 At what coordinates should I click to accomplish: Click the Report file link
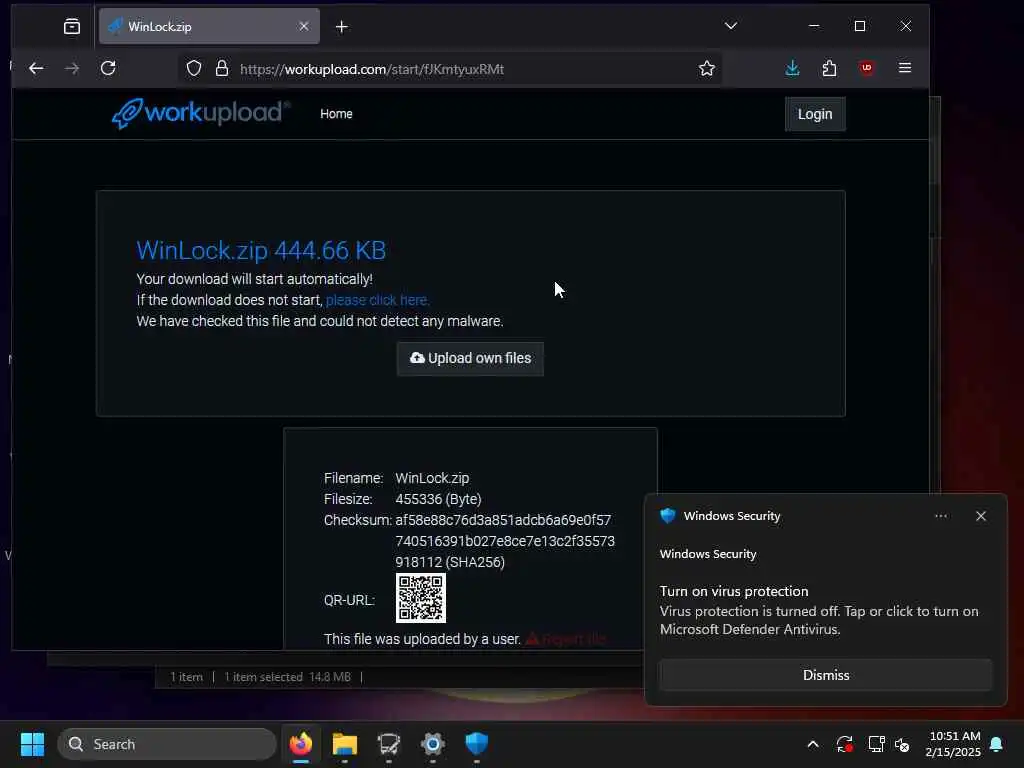[566, 639]
